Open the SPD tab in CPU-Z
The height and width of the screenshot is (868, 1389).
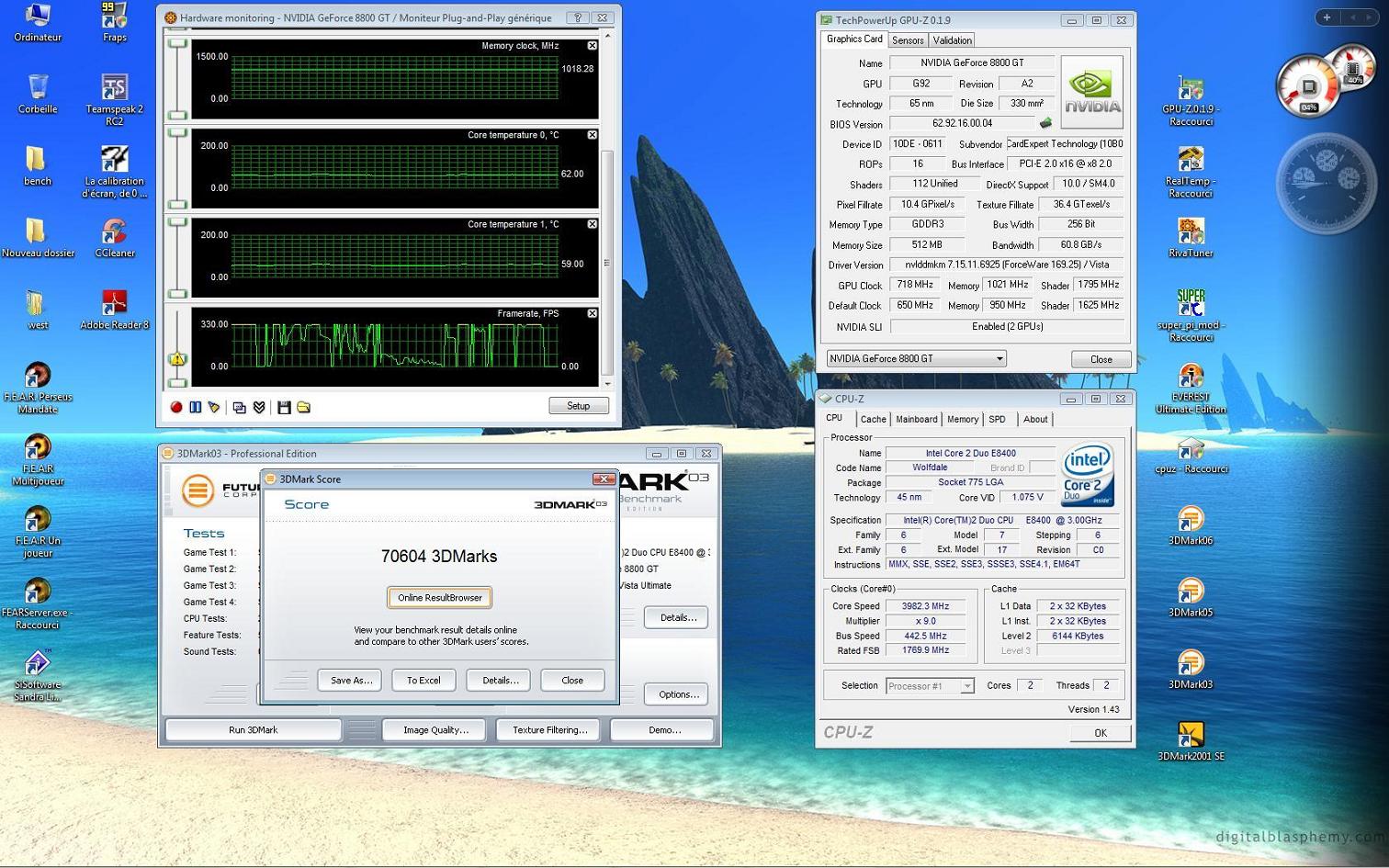pyautogui.click(x=997, y=419)
